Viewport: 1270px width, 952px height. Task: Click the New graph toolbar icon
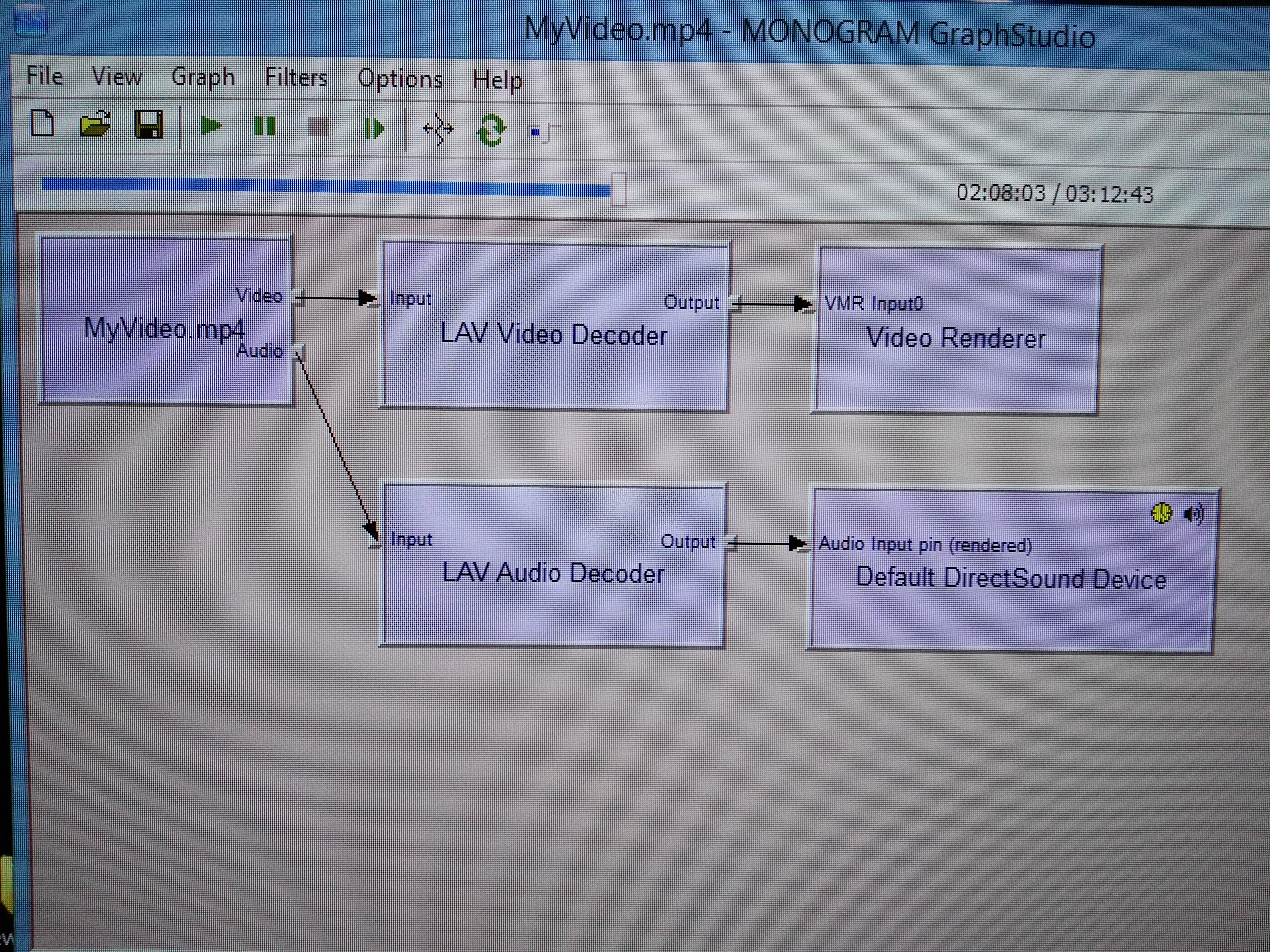coord(42,123)
